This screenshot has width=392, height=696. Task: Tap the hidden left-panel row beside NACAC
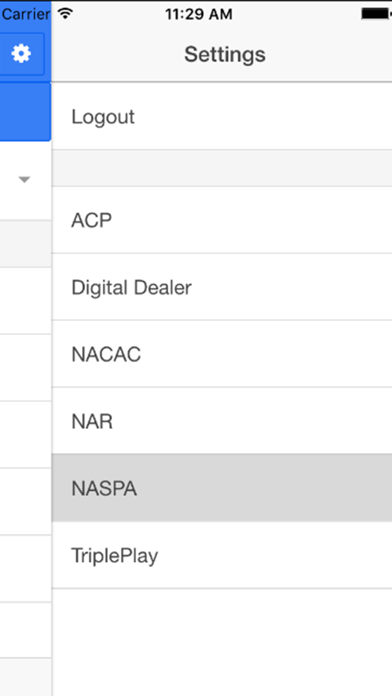point(25,368)
